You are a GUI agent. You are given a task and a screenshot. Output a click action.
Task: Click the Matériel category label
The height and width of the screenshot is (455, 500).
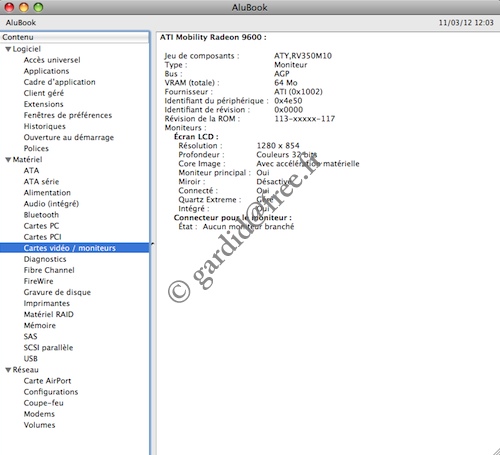(x=27, y=159)
